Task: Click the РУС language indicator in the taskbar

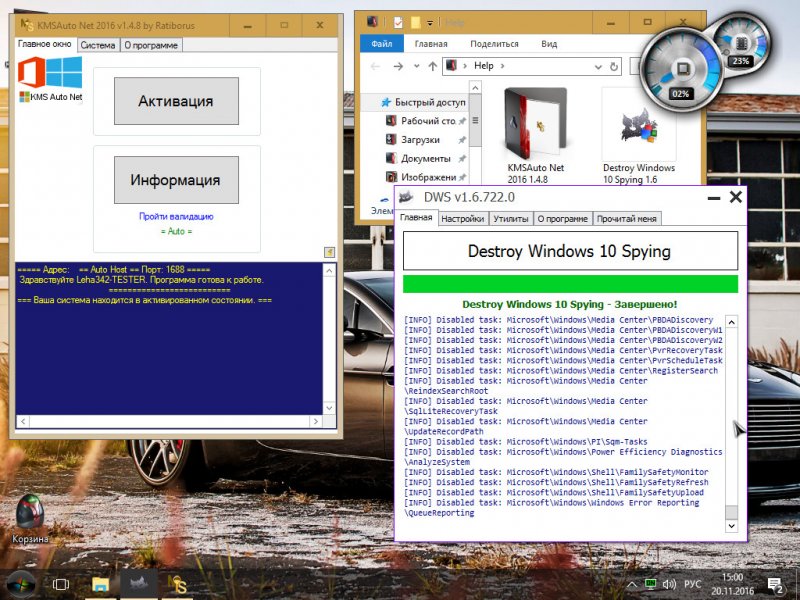Action: (692, 584)
